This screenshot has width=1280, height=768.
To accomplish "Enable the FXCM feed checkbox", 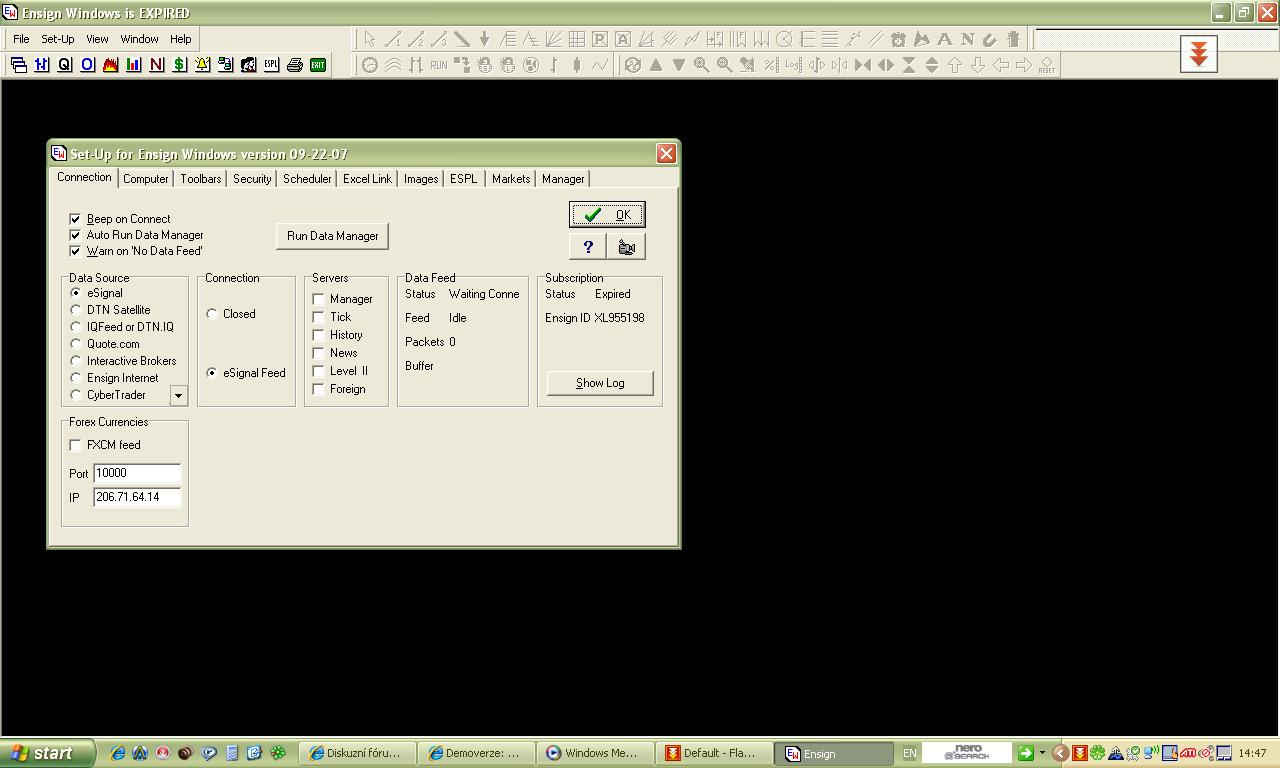I will click(x=75, y=445).
